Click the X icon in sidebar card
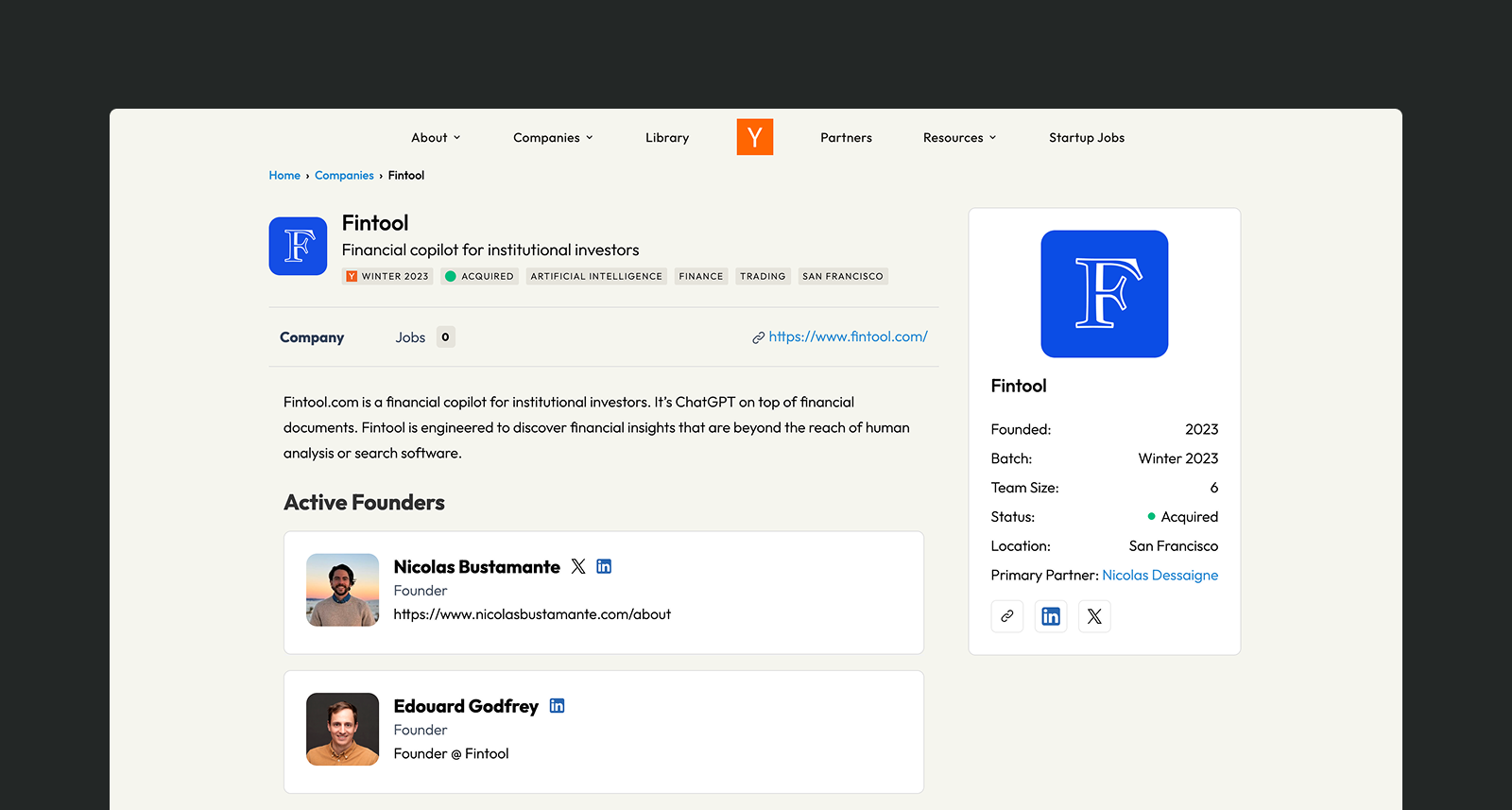The height and width of the screenshot is (810, 1512). click(1094, 616)
